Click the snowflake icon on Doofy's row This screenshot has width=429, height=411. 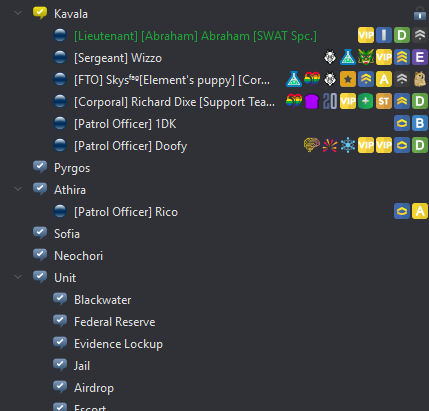click(348, 145)
